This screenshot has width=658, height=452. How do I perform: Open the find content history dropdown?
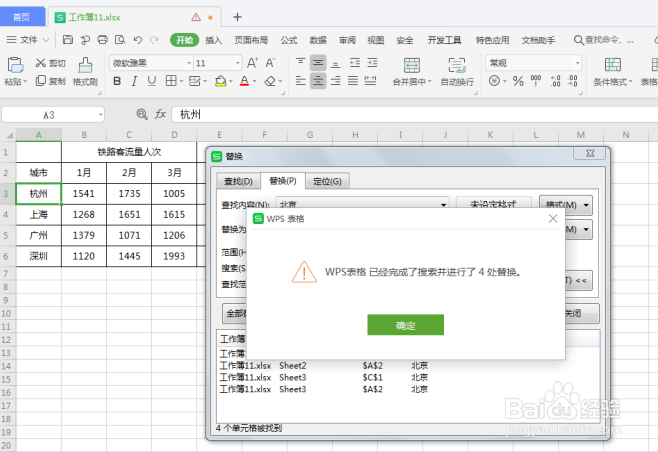443,204
